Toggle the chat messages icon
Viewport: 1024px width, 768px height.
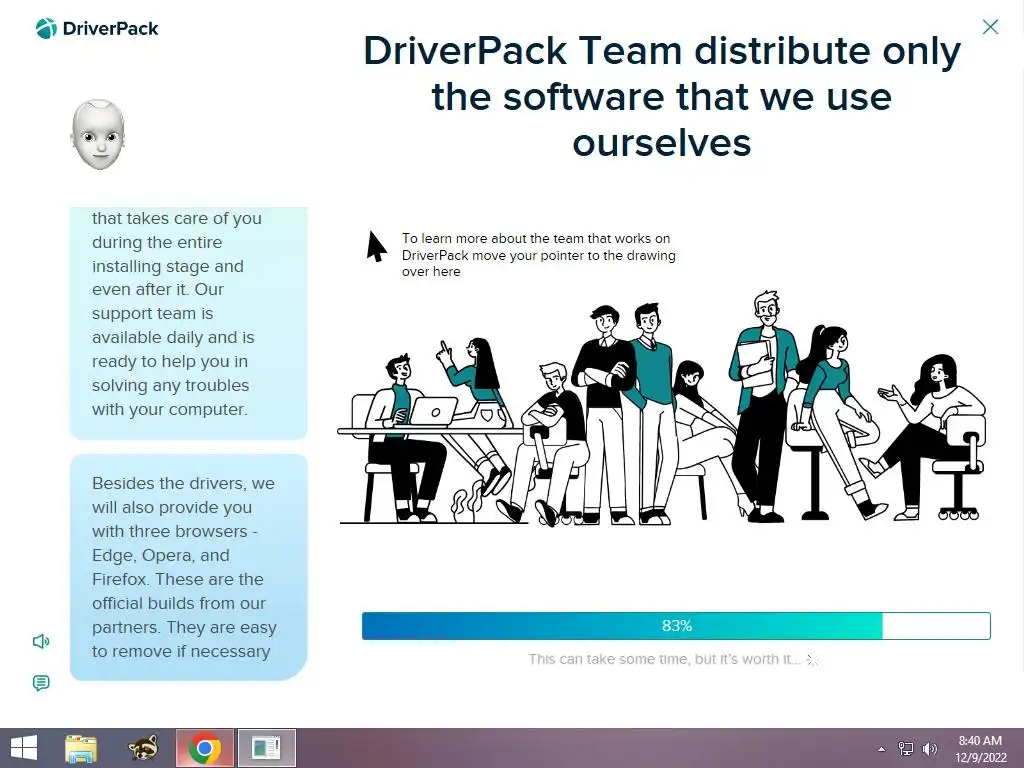click(x=40, y=683)
